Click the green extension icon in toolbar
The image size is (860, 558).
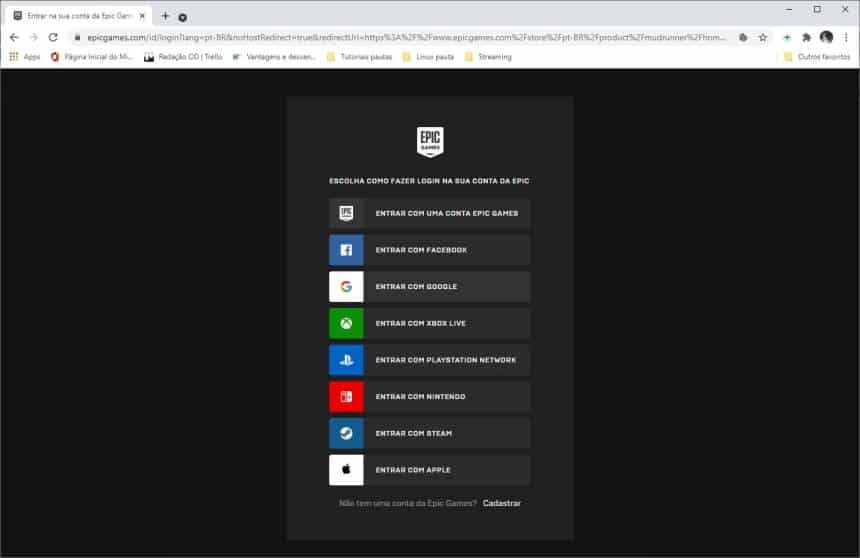click(787, 37)
